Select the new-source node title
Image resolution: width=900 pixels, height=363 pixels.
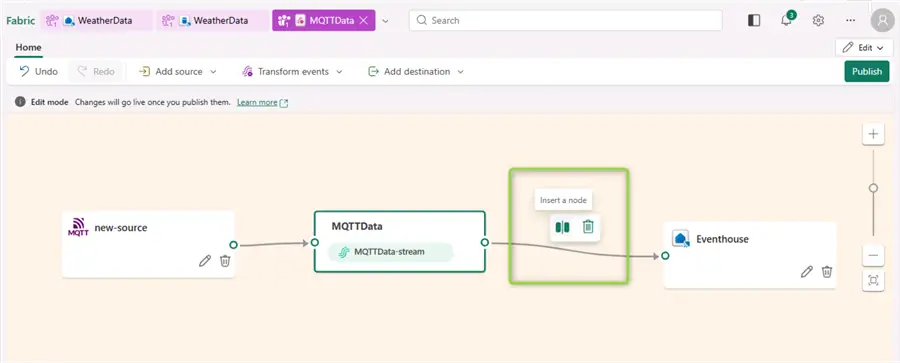(121, 228)
